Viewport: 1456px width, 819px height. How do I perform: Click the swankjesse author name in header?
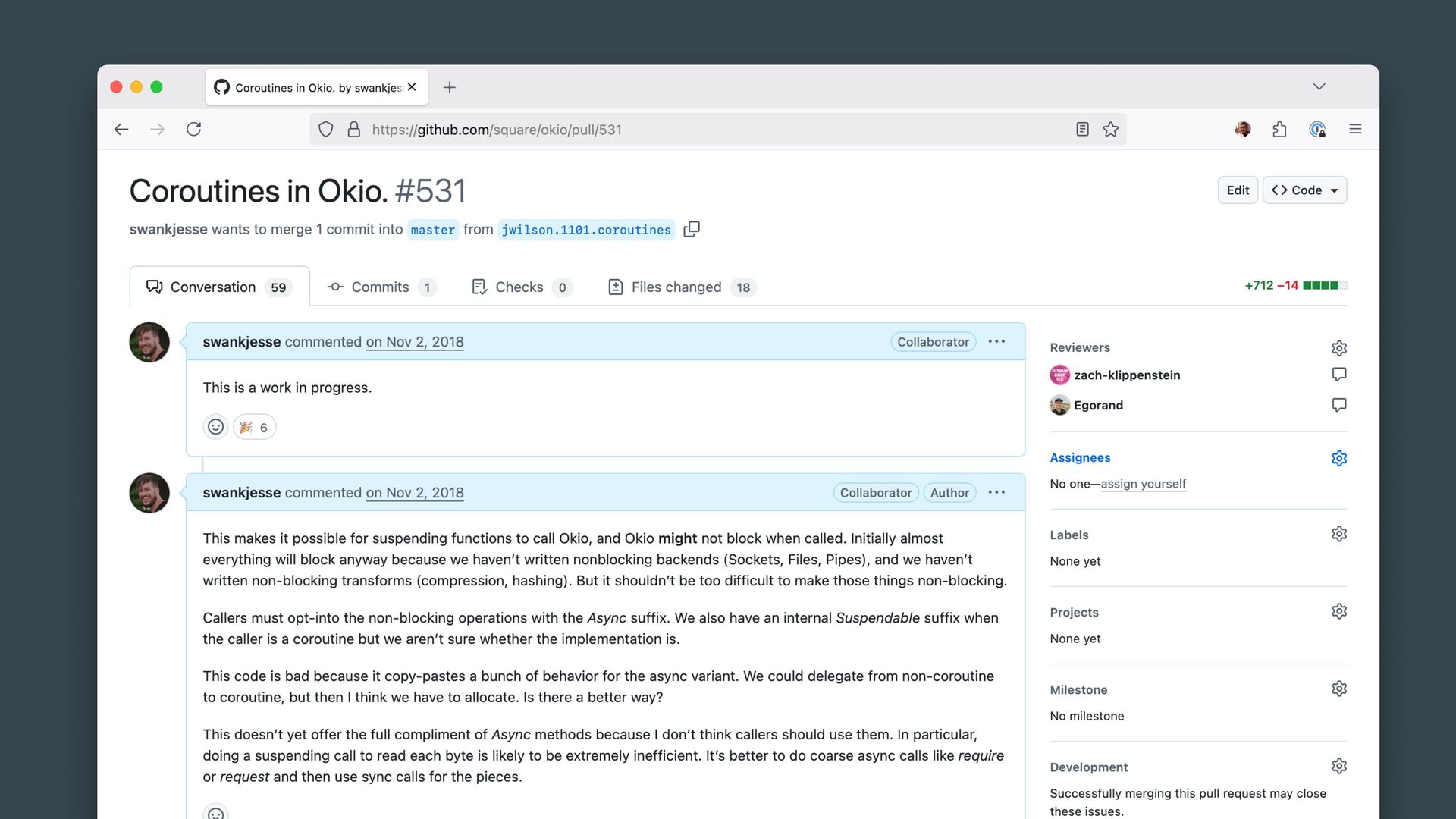[168, 229]
